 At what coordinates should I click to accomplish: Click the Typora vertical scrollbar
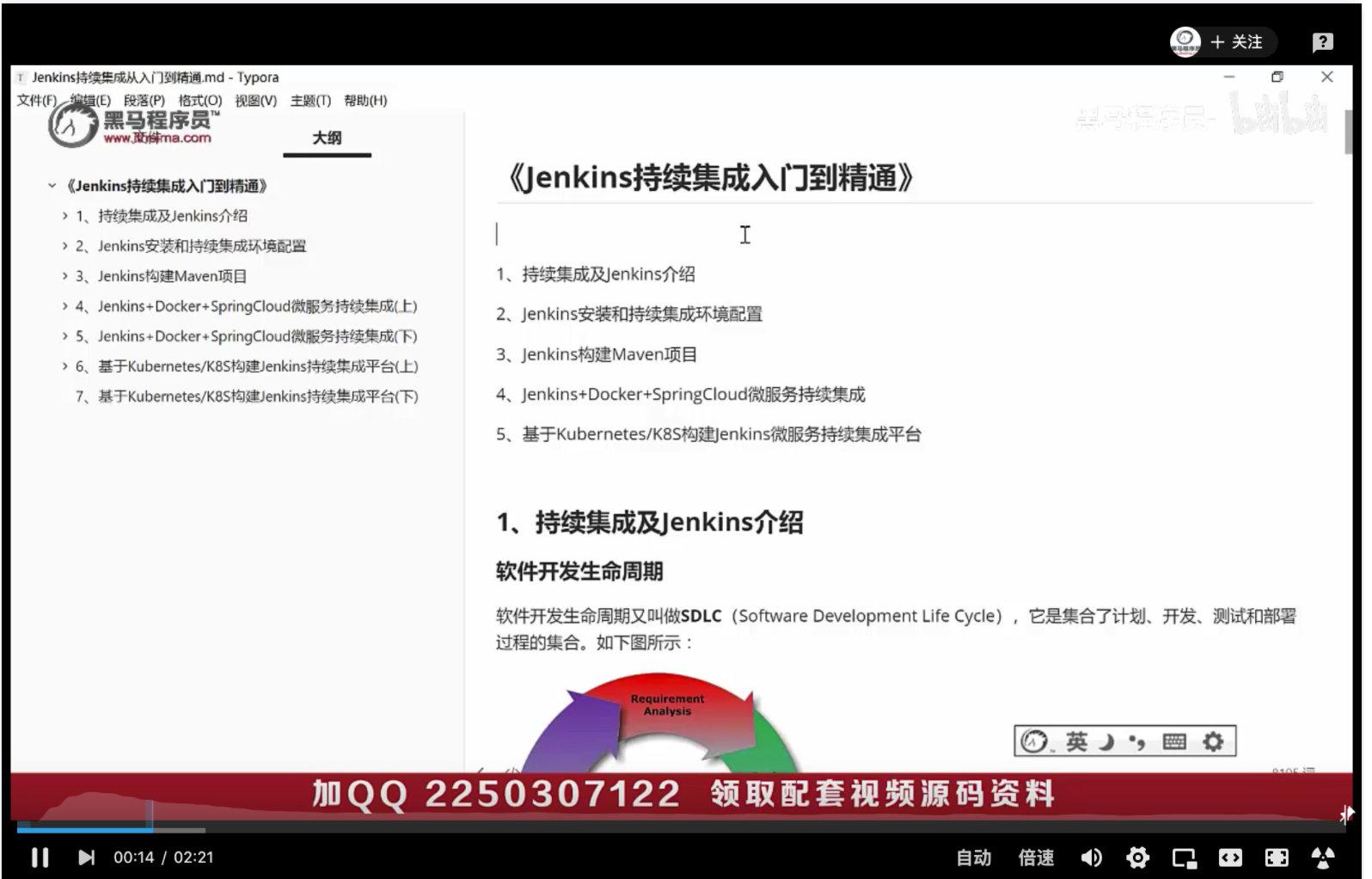coord(1349,132)
